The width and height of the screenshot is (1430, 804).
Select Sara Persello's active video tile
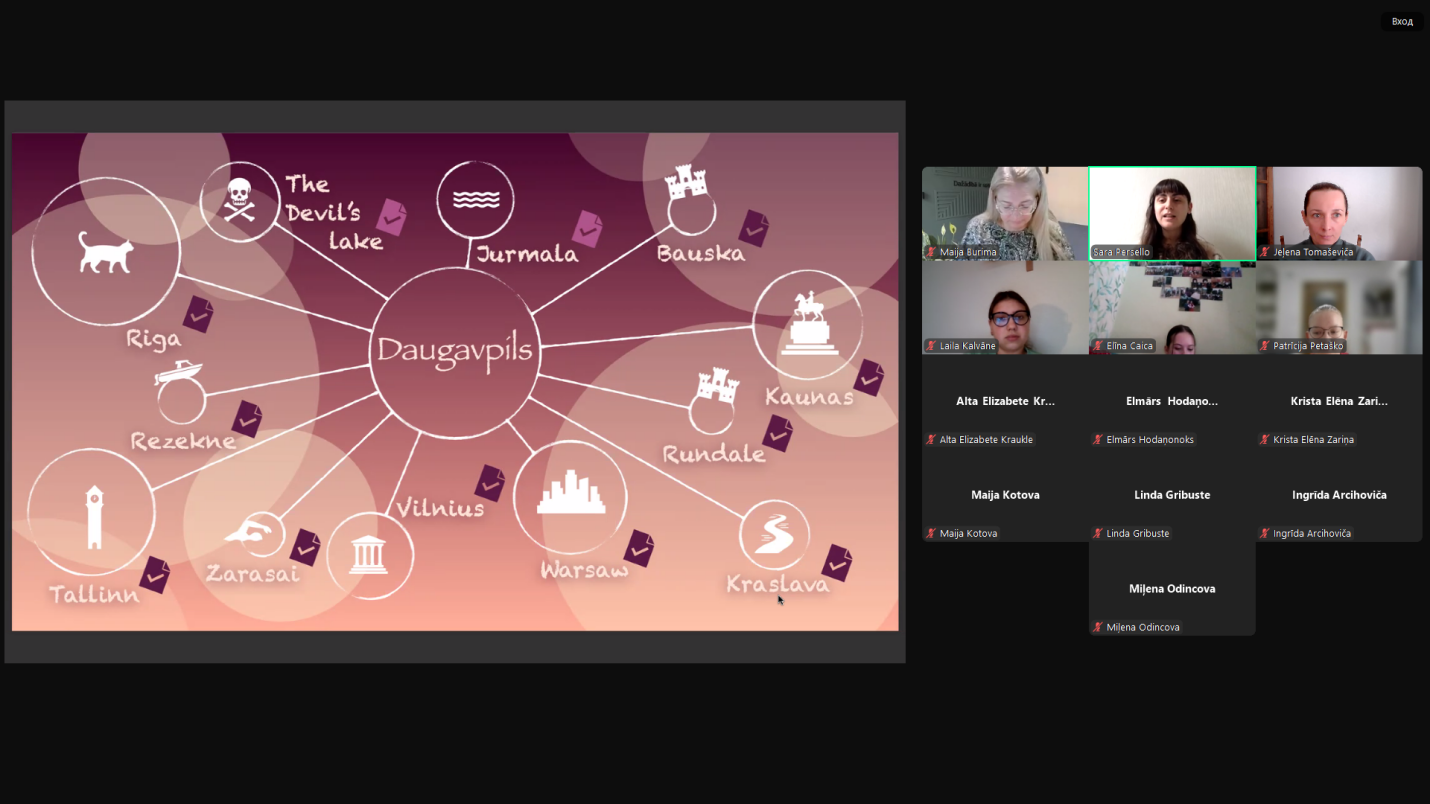(1172, 213)
